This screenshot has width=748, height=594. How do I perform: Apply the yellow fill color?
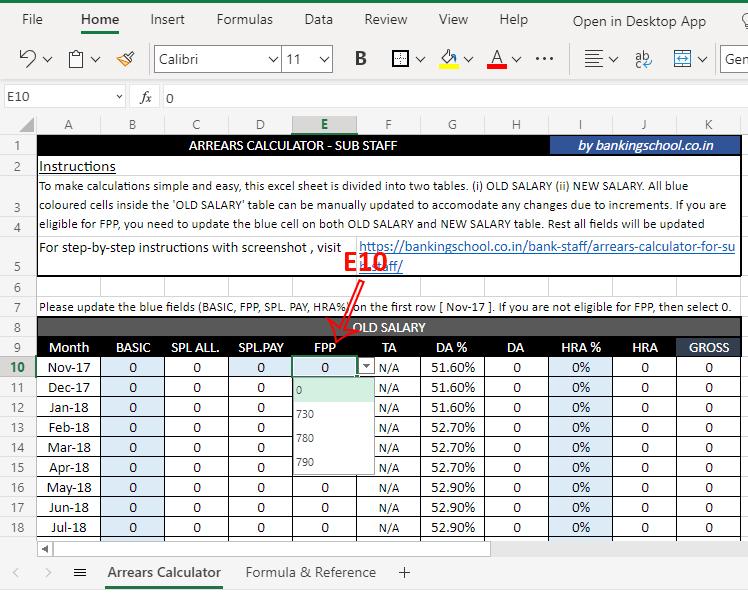pyautogui.click(x=449, y=59)
